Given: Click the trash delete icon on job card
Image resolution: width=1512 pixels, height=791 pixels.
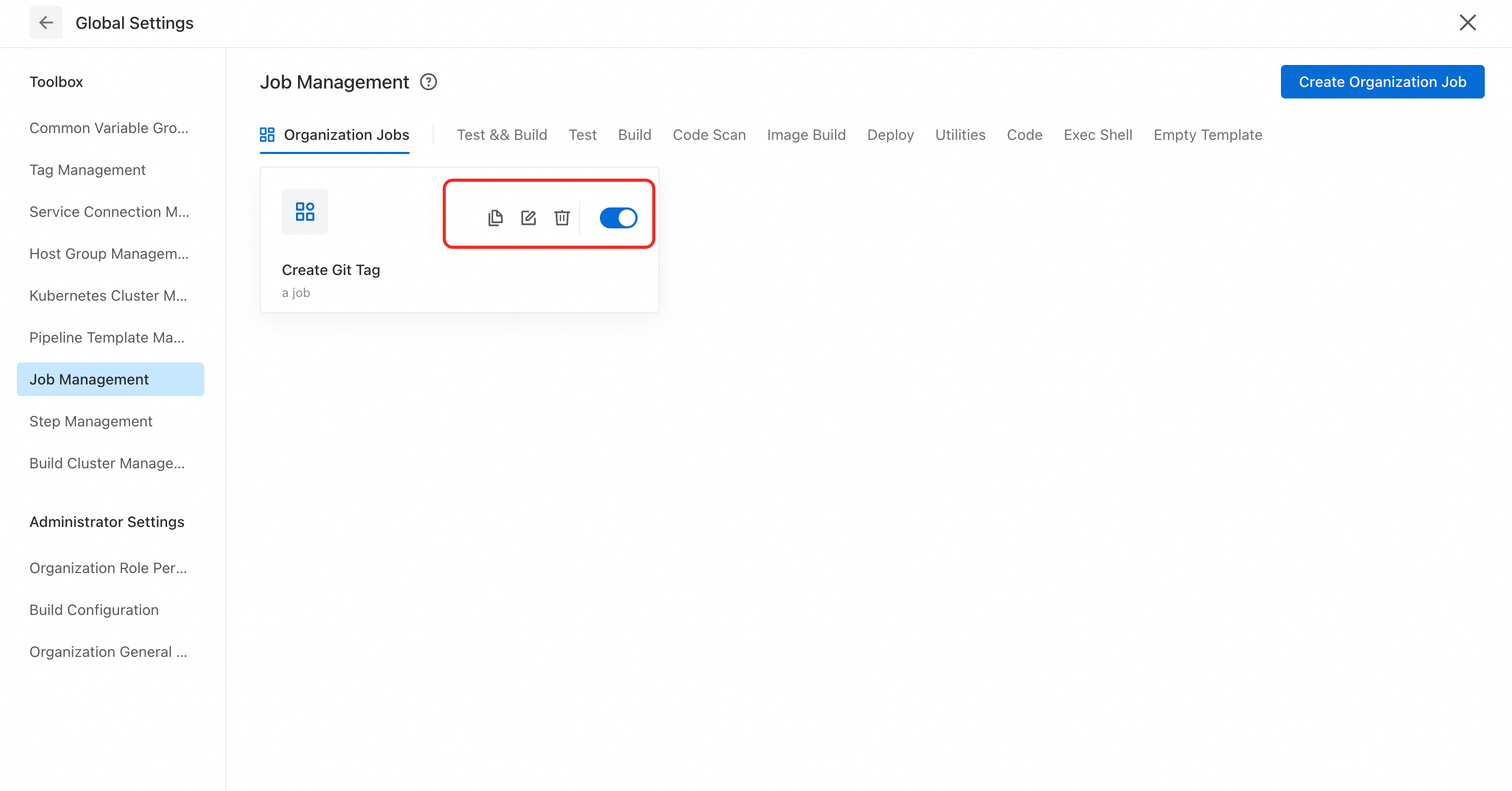Looking at the screenshot, I should [x=562, y=218].
